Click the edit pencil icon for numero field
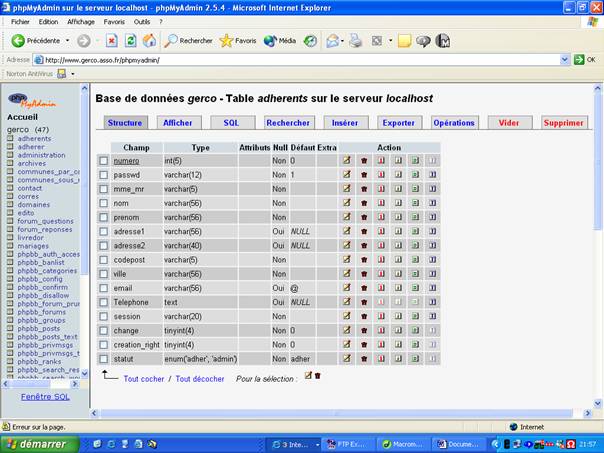The height and width of the screenshot is (453, 604). (347, 160)
